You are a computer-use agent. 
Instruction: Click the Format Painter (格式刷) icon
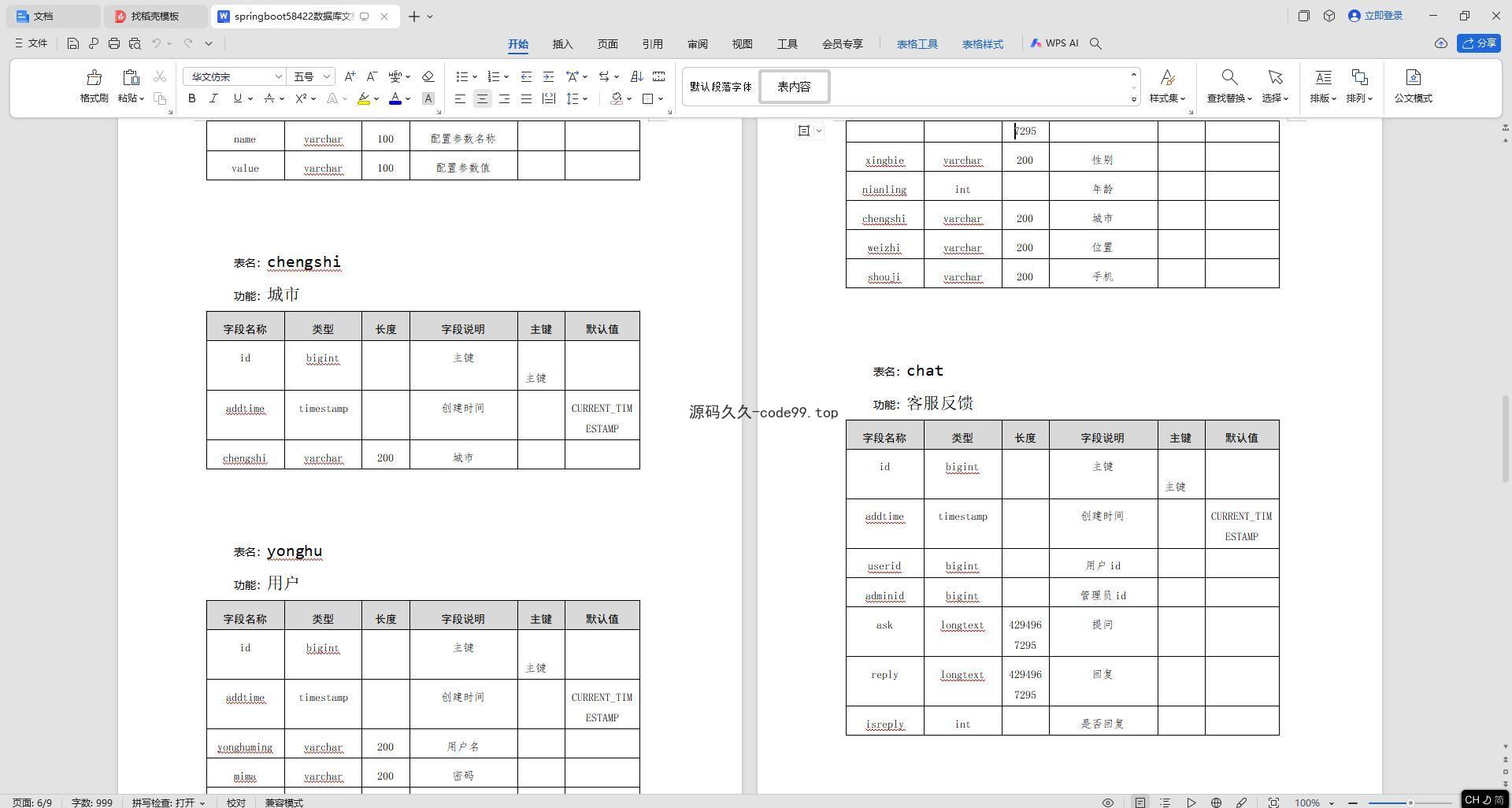[94, 77]
